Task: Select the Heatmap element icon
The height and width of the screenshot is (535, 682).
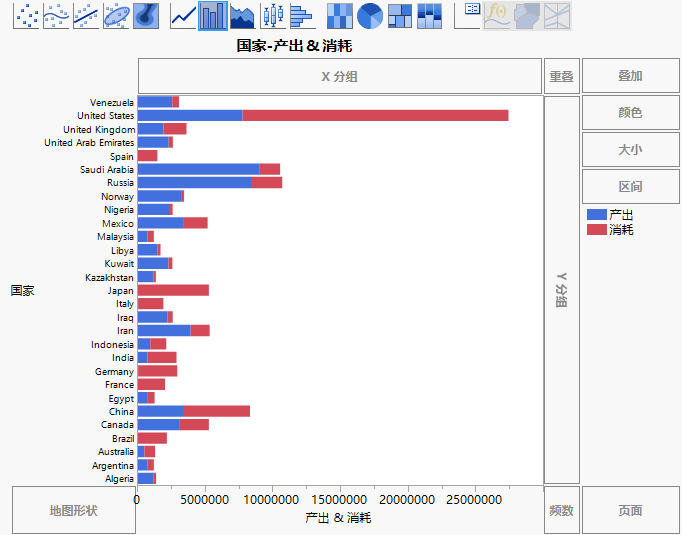Action: (x=341, y=15)
